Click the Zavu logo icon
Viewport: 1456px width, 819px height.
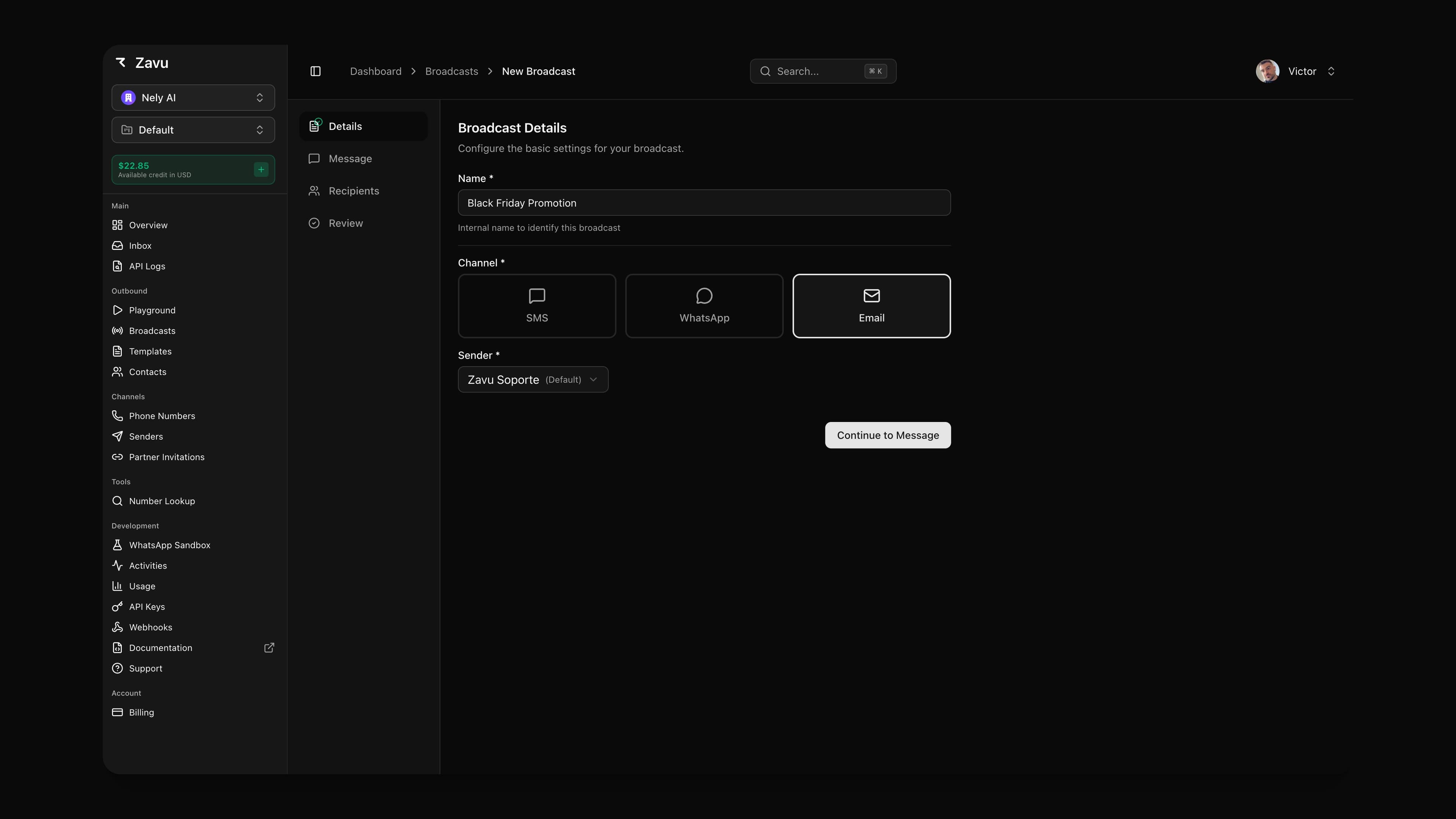[121, 63]
